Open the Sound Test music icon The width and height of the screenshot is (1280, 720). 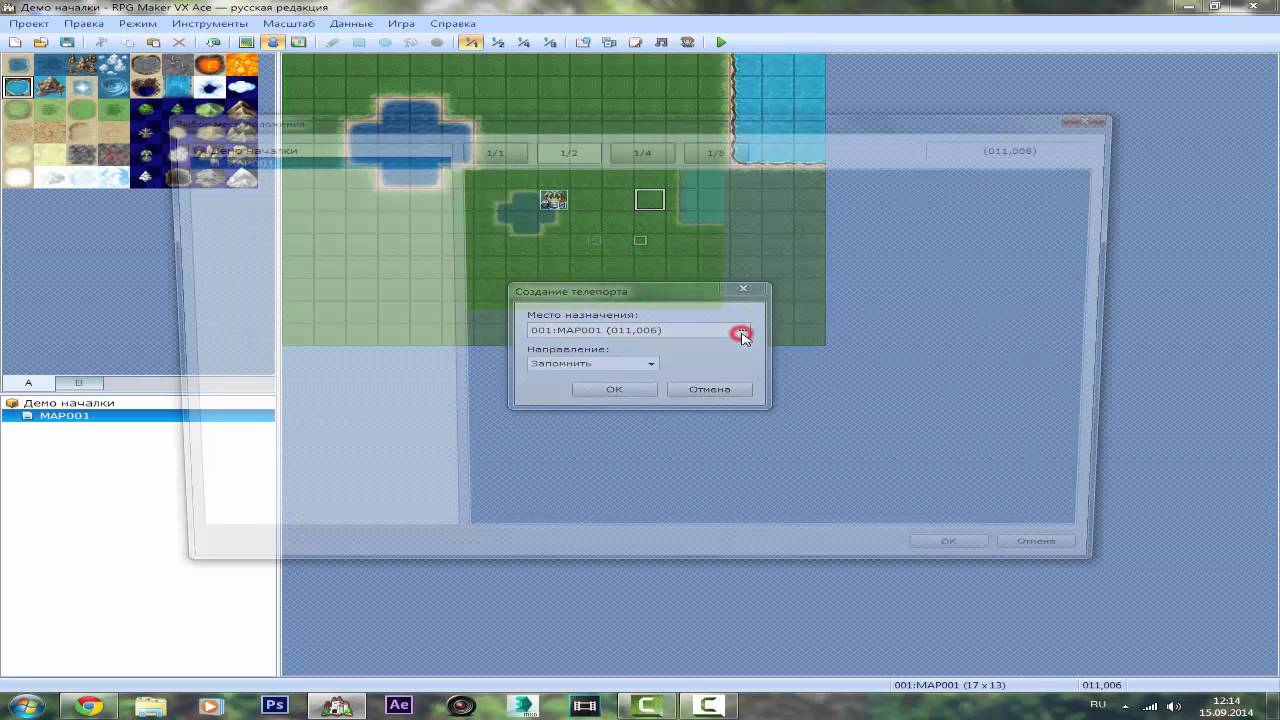click(x=661, y=42)
